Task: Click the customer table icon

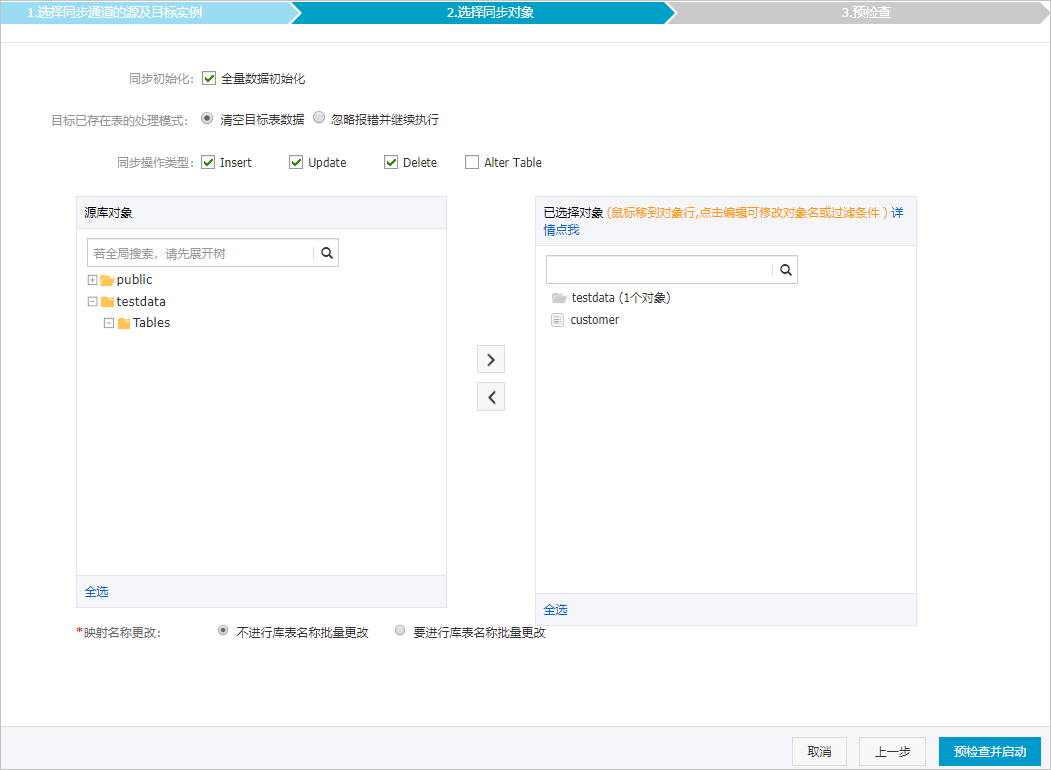Action: pyautogui.click(x=558, y=320)
